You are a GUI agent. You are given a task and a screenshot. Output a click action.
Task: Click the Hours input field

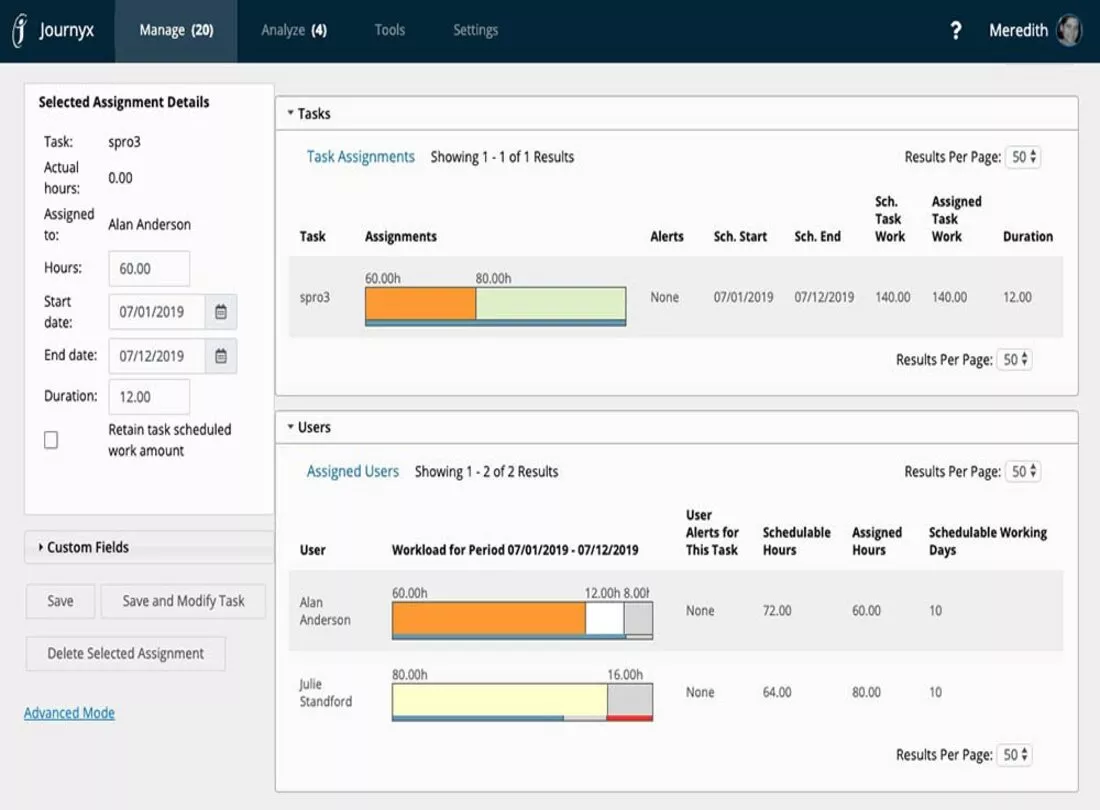(x=149, y=269)
